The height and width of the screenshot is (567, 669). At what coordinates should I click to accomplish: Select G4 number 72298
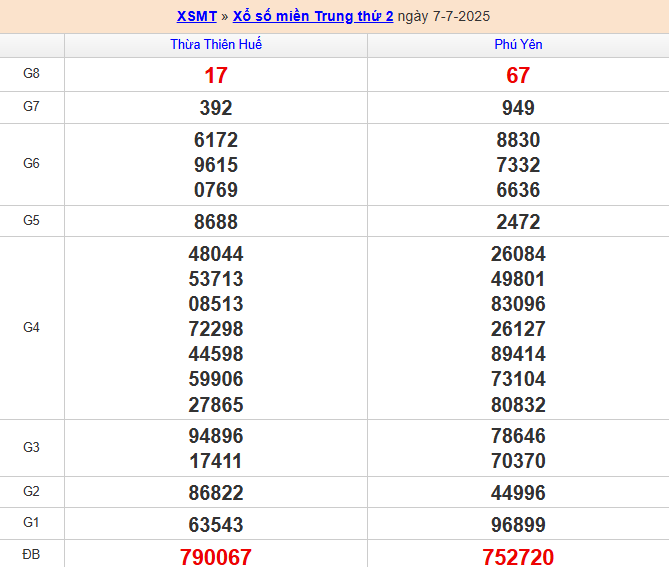tap(216, 329)
